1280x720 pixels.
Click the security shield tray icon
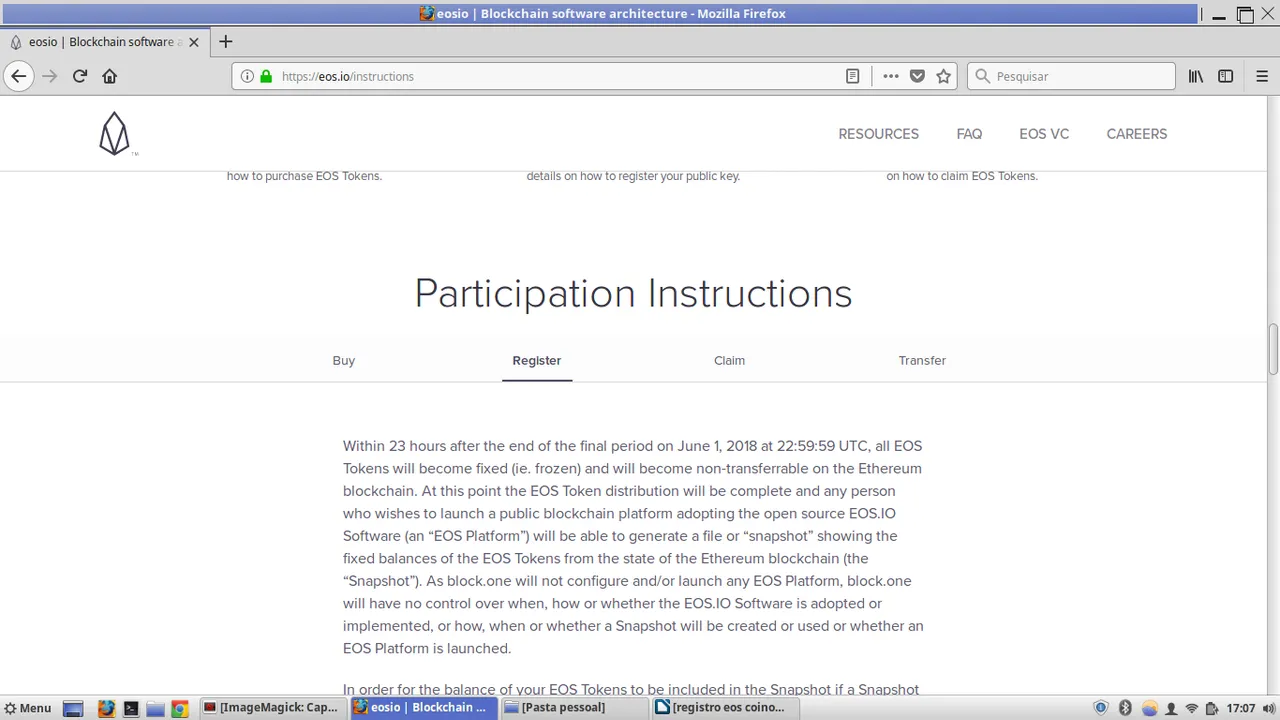point(1101,708)
